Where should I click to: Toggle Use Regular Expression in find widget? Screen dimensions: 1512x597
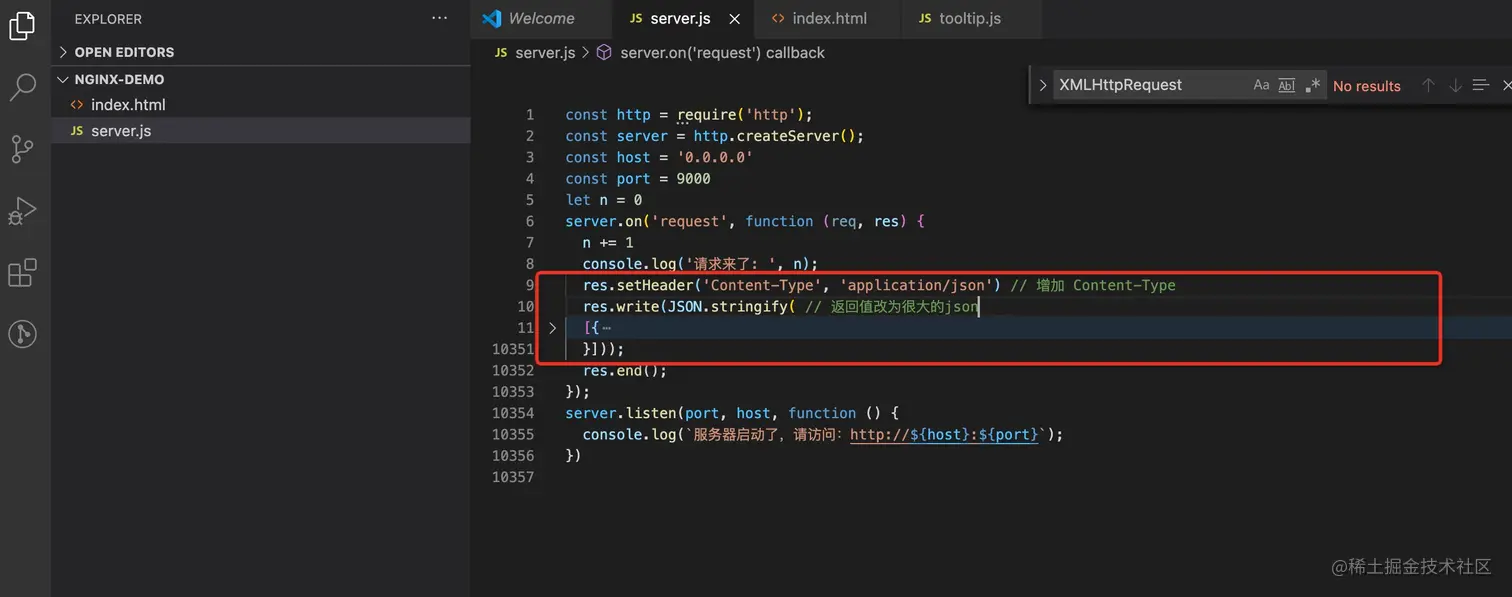coord(1313,86)
